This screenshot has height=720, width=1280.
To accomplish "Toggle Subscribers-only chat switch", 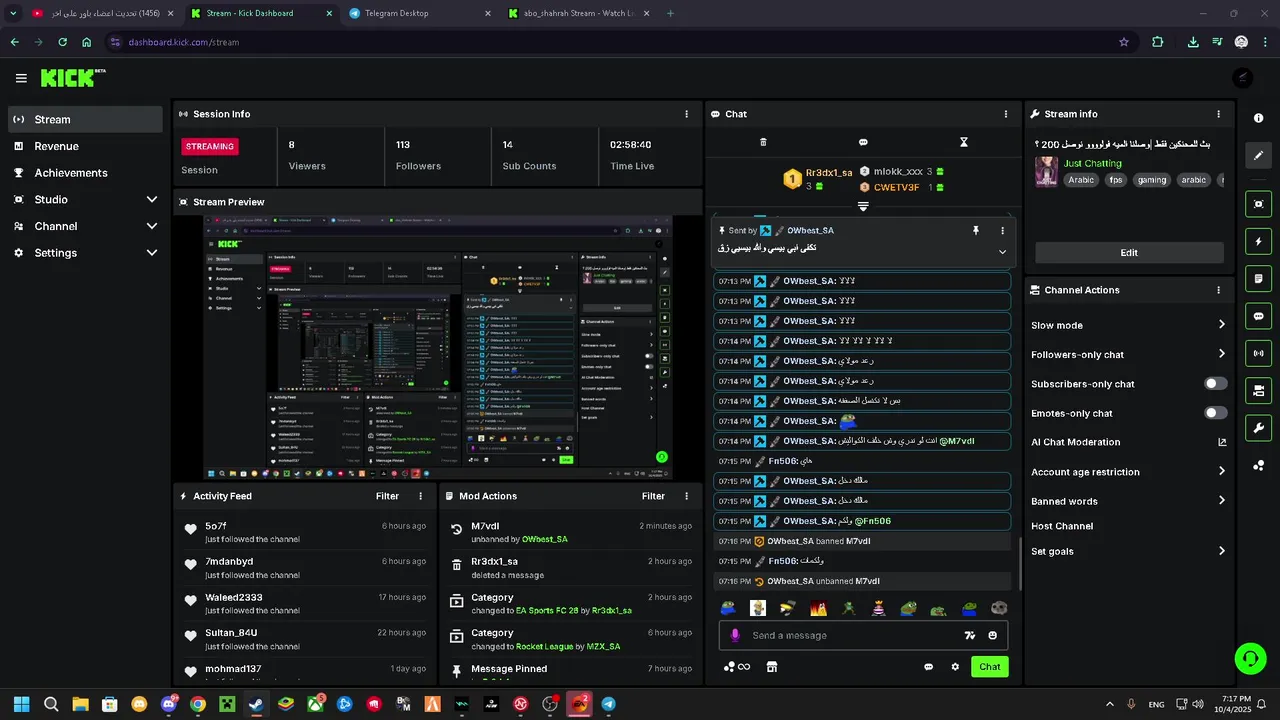I will point(1216,384).
